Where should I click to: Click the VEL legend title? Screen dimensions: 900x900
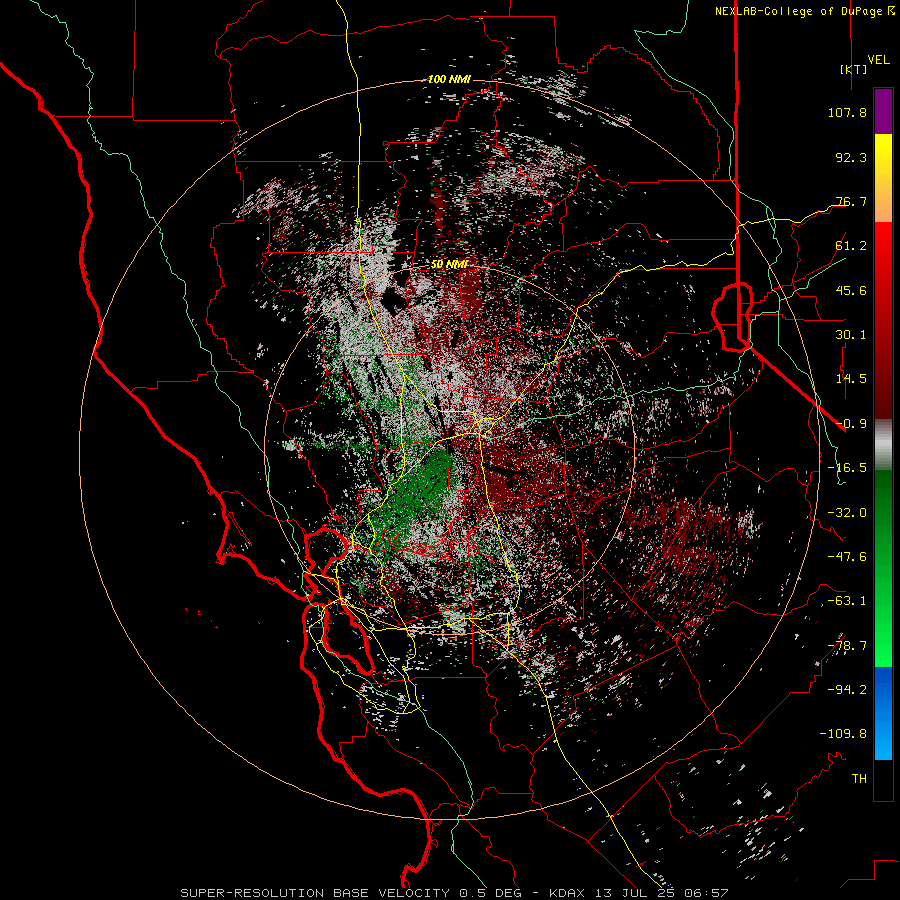pos(879,60)
